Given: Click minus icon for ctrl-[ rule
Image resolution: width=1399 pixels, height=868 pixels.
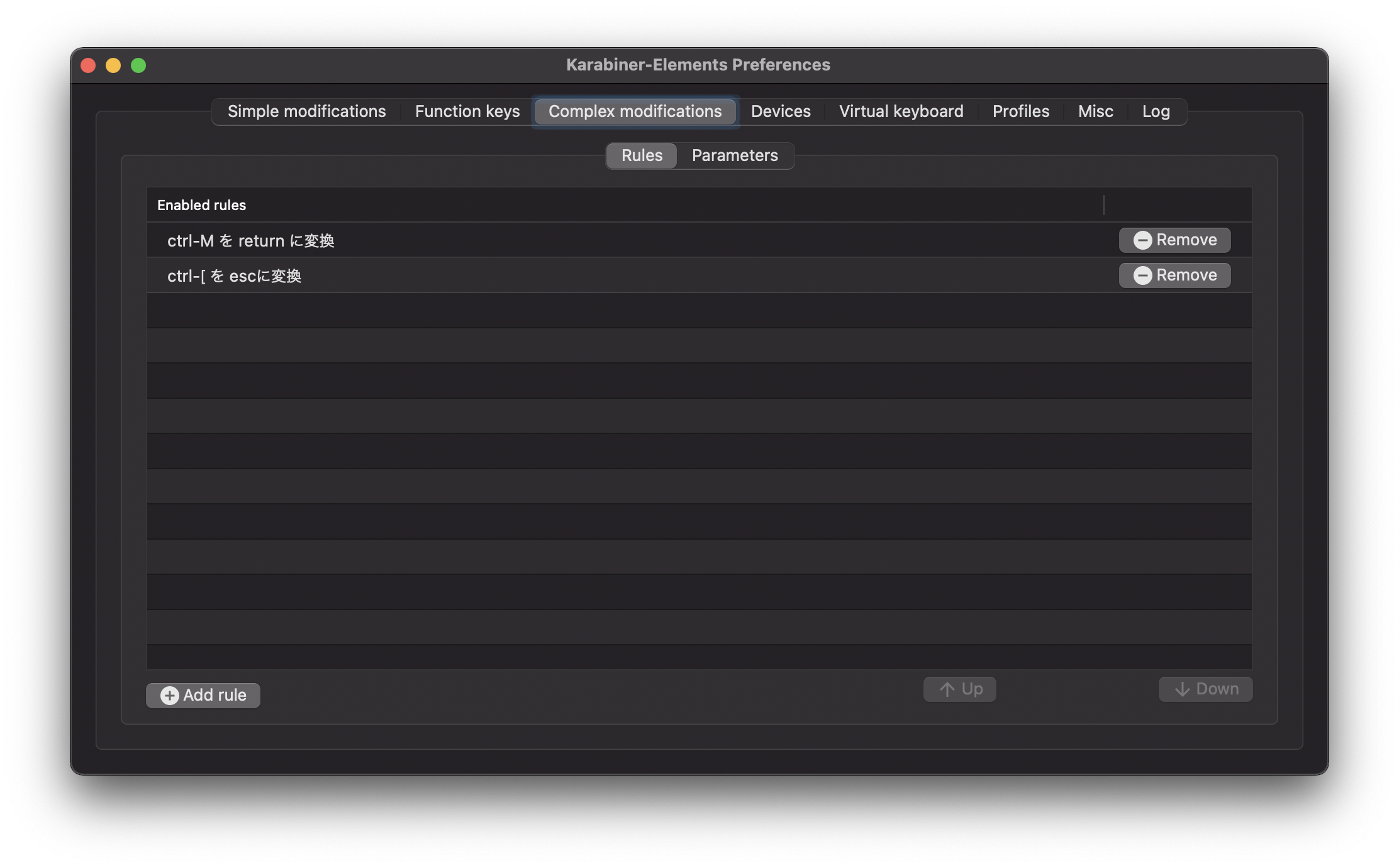Looking at the screenshot, I should click(x=1142, y=275).
